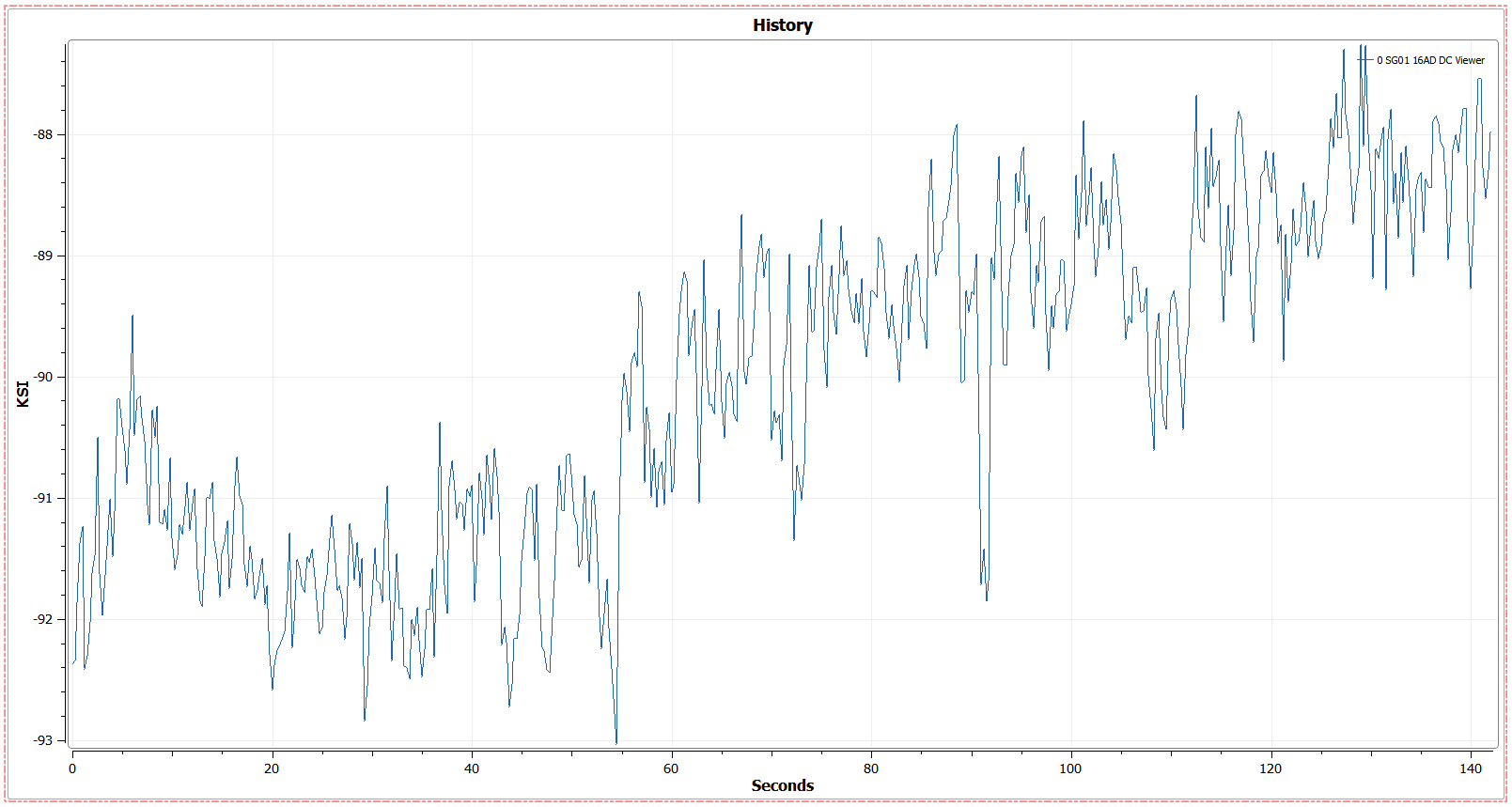Click the 60 x-axis tick label

tap(671, 768)
